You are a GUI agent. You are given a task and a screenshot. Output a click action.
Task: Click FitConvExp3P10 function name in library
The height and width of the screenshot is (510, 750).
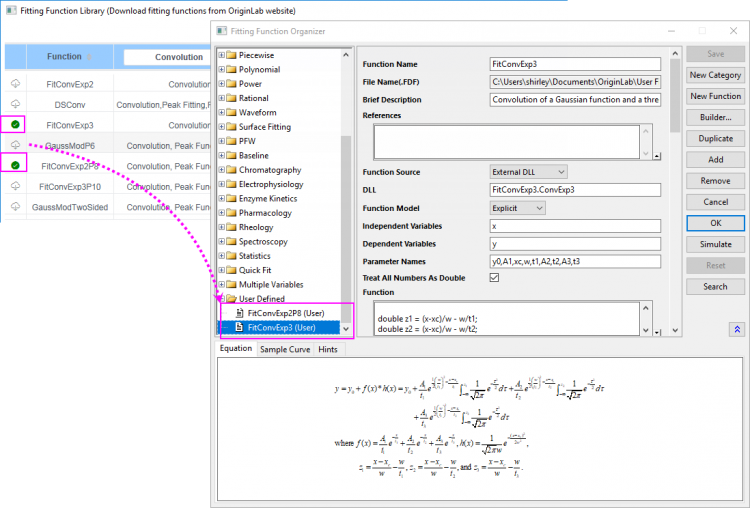click(x=70, y=187)
